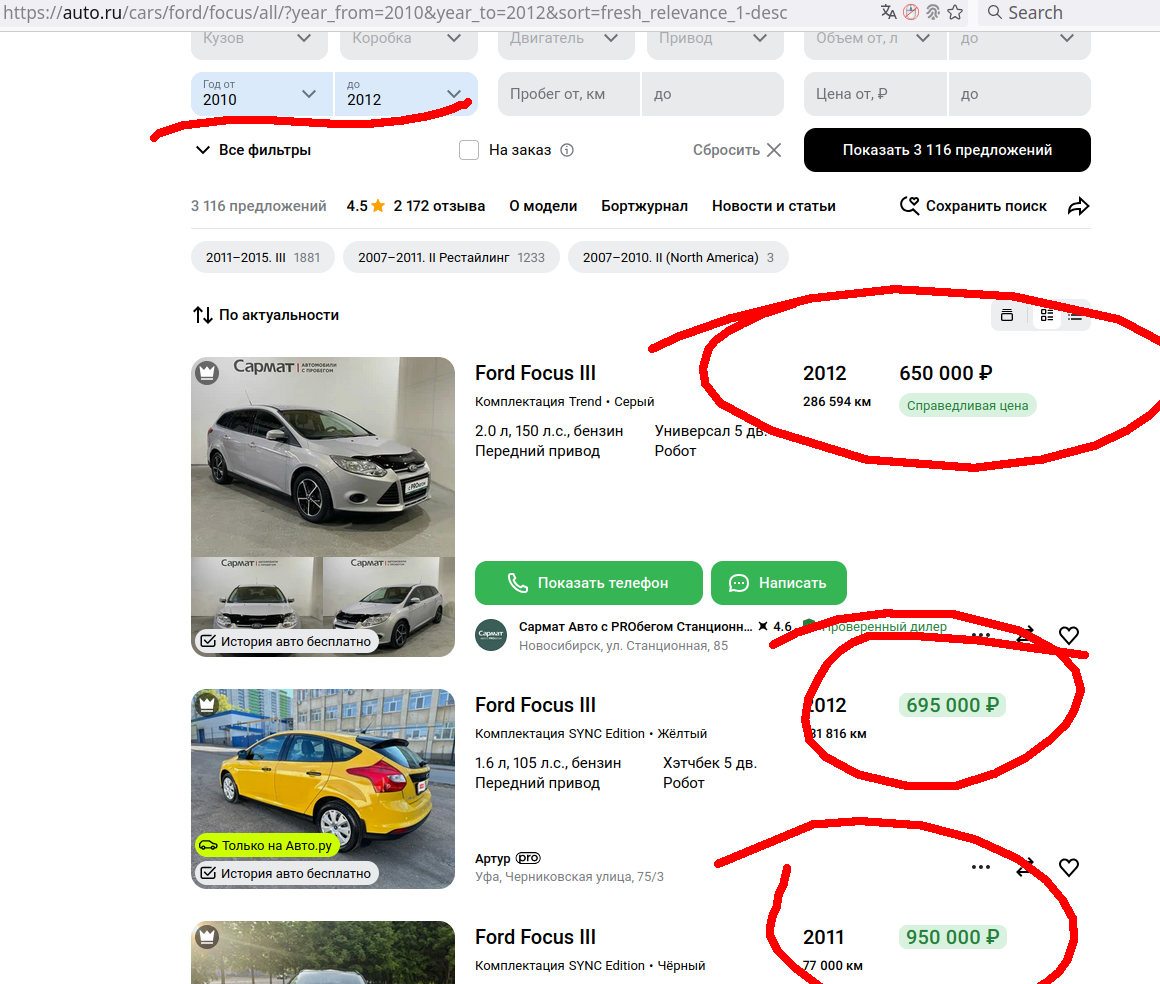Open the year до 2012 dropdown
Screen dimensions: 1160x984
[406, 94]
